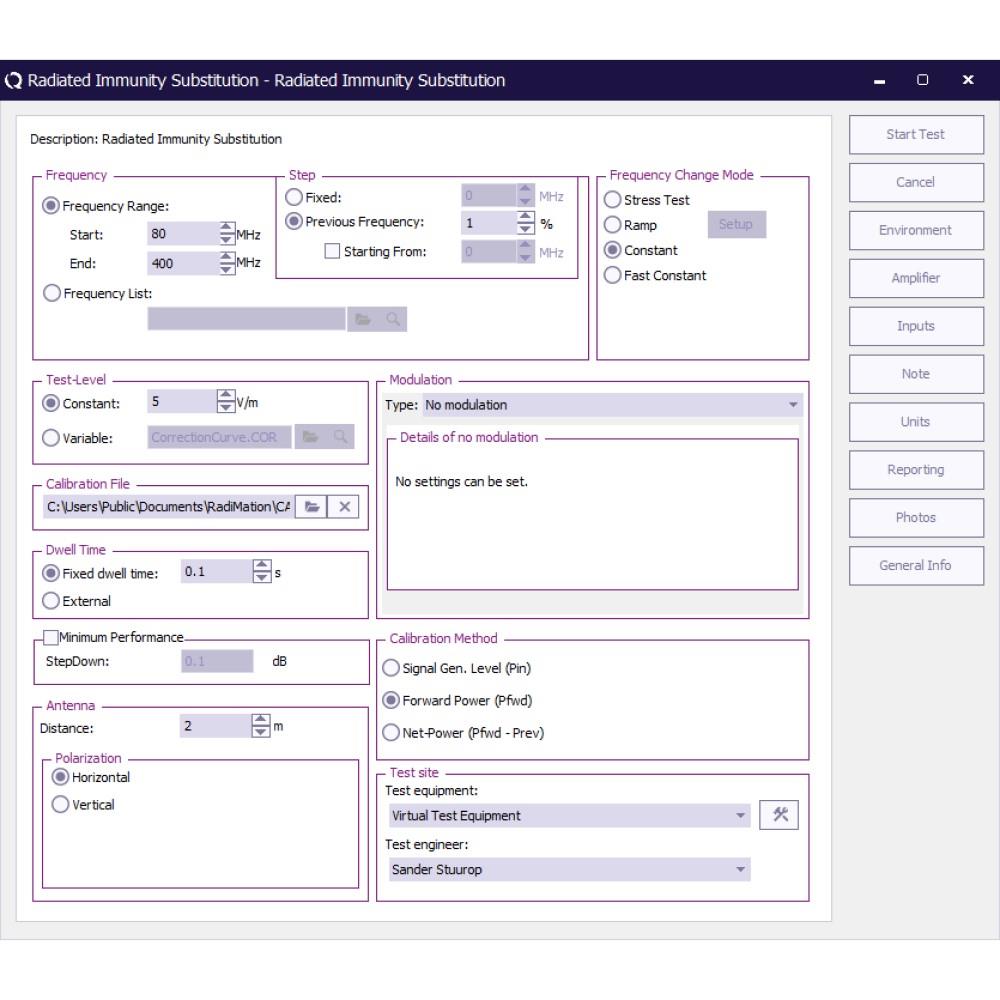Open the folder browser for Frequency List
1000x1000 pixels.
[363, 318]
